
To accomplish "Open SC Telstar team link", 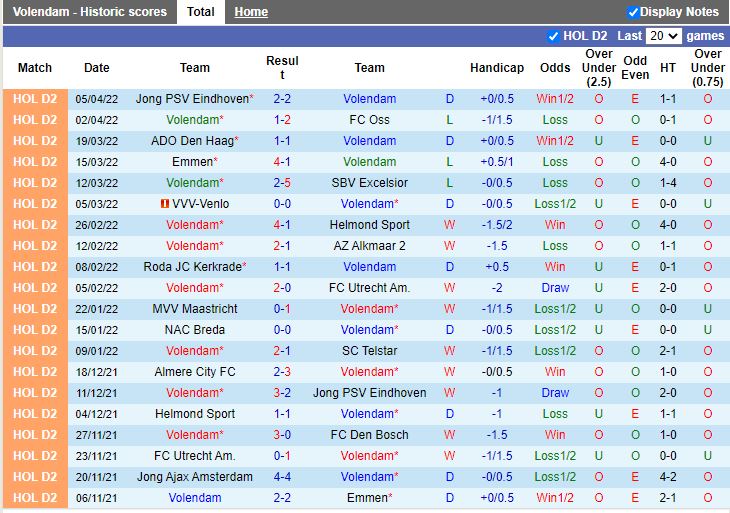I will [370, 351].
